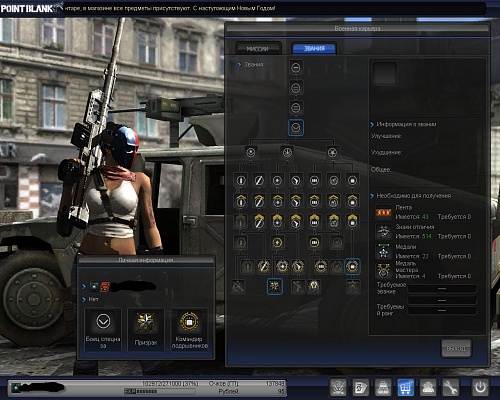This screenshot has height=400, width=500.
Task: Select the first title icon at the tree top
Action: [296, 68]
